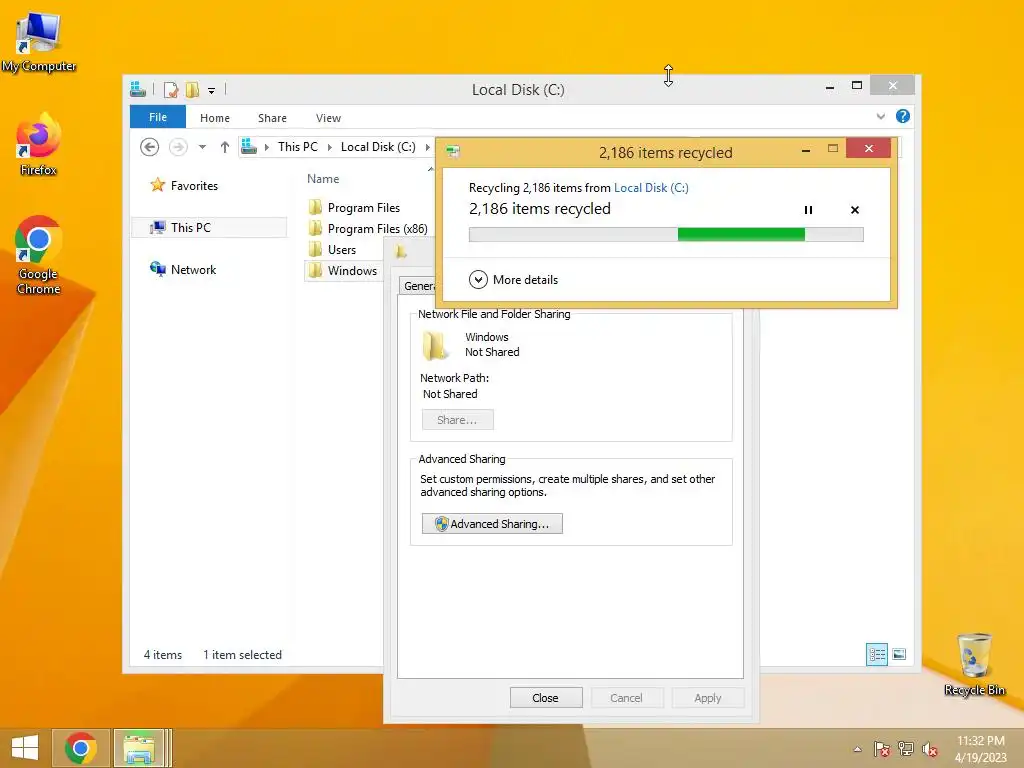The height and width of the screenshot is (768, 1024).
Task: Open the Share ribbon tab
Action: (x=272, y=118)
